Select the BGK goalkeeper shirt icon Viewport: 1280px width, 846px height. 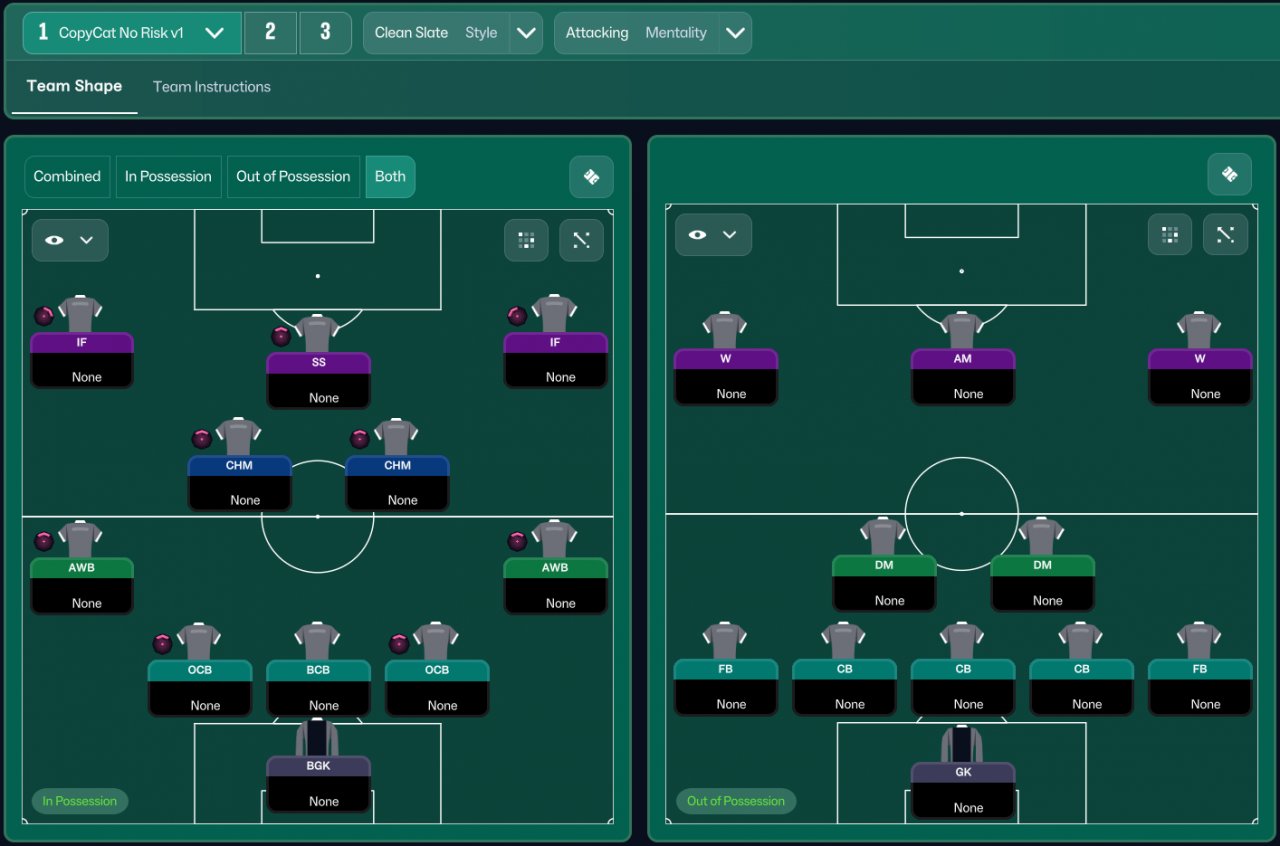[x=318, y=737]
